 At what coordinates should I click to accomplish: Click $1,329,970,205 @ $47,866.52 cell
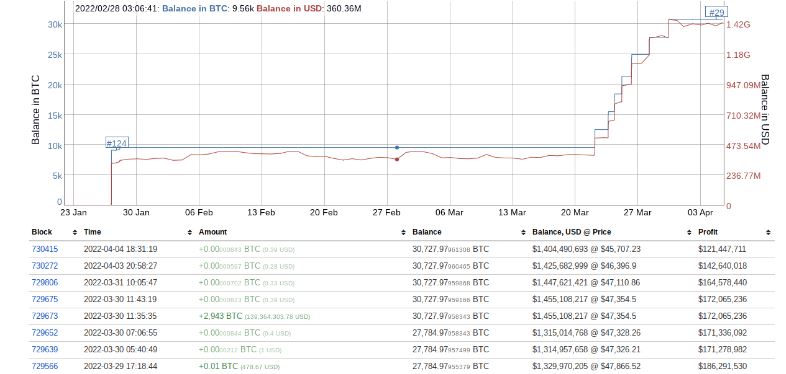coord(586,366)
